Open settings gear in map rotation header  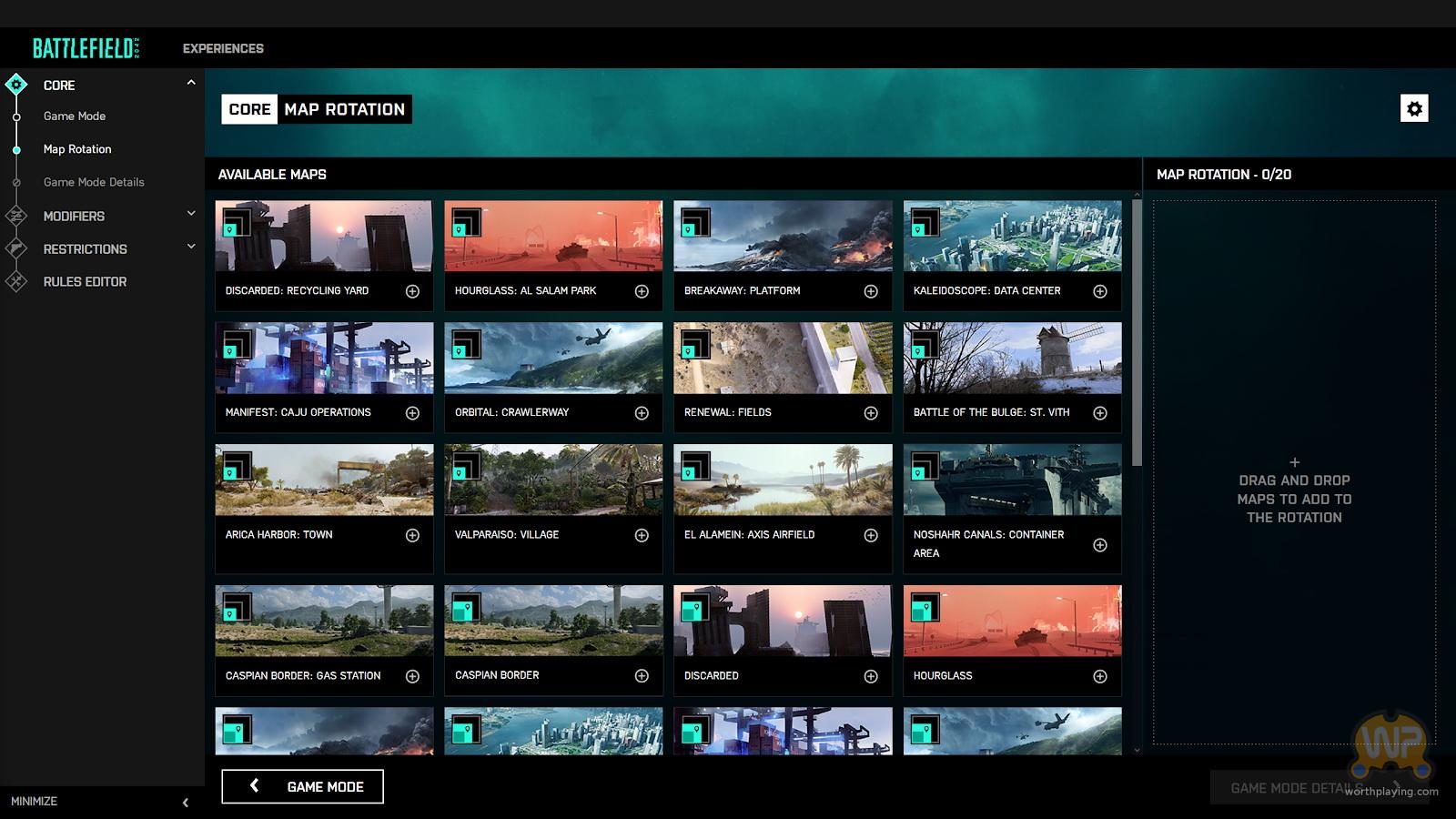[x=1414, y=108]
